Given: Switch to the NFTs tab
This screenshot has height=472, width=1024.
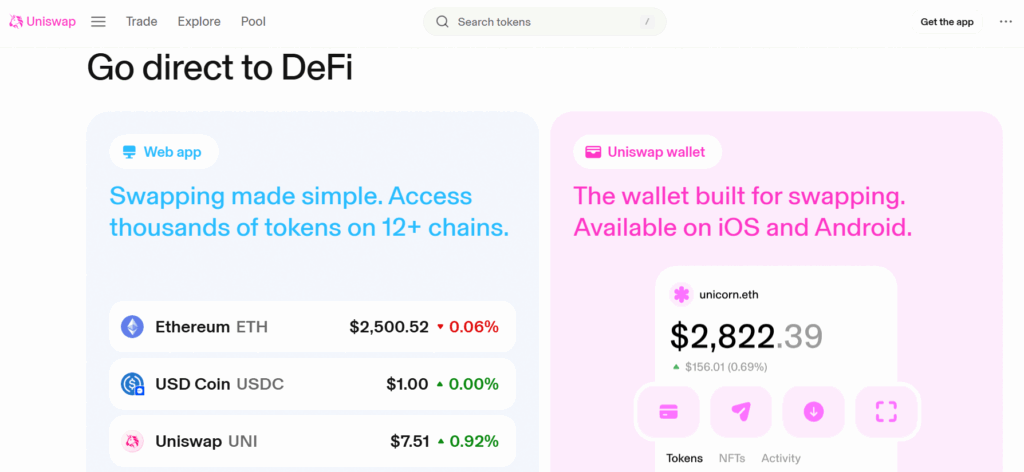Looking at the screenshot, I should (x=732, y=458).
